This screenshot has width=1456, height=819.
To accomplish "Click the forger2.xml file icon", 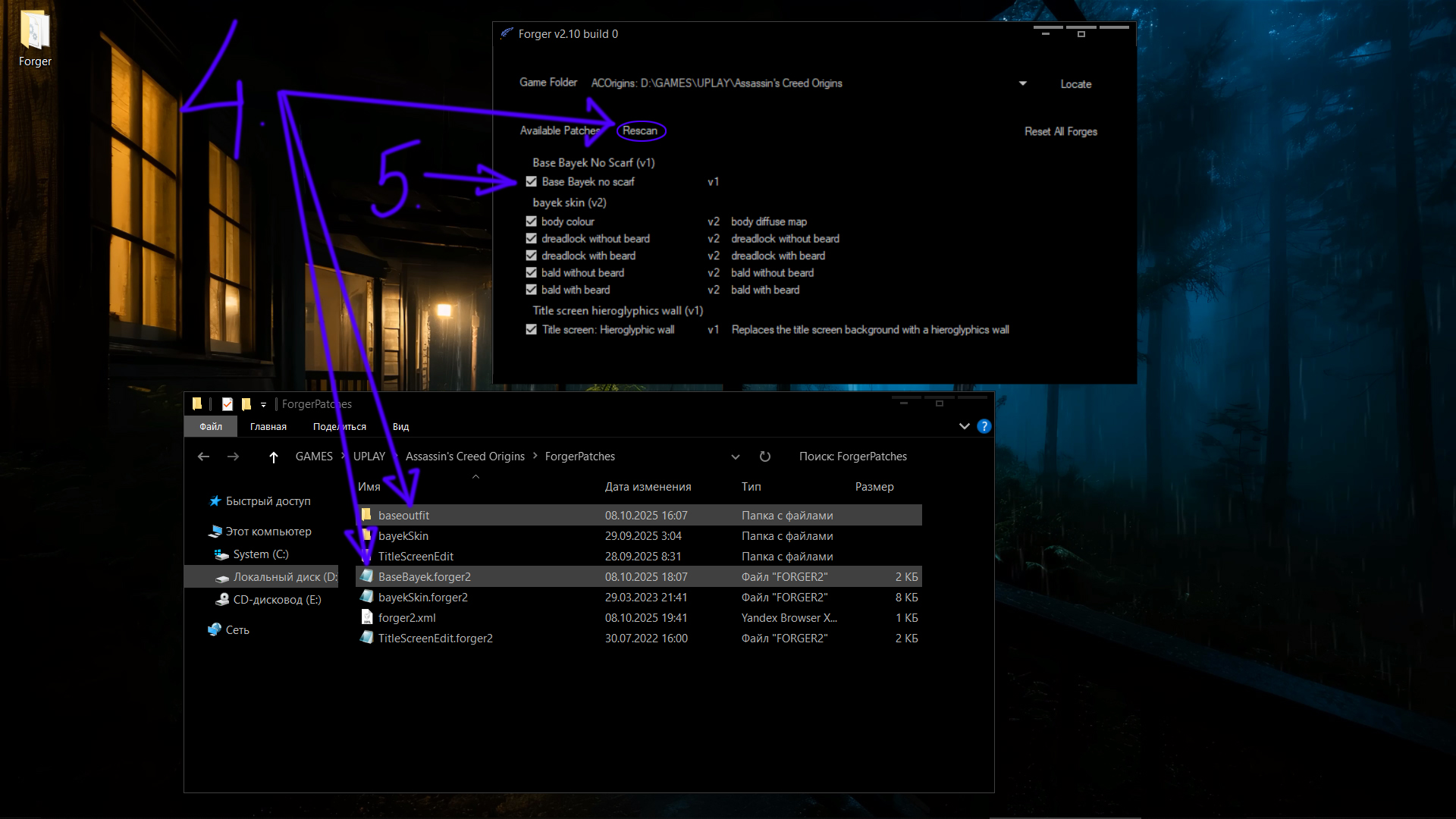I will (367, 617).
